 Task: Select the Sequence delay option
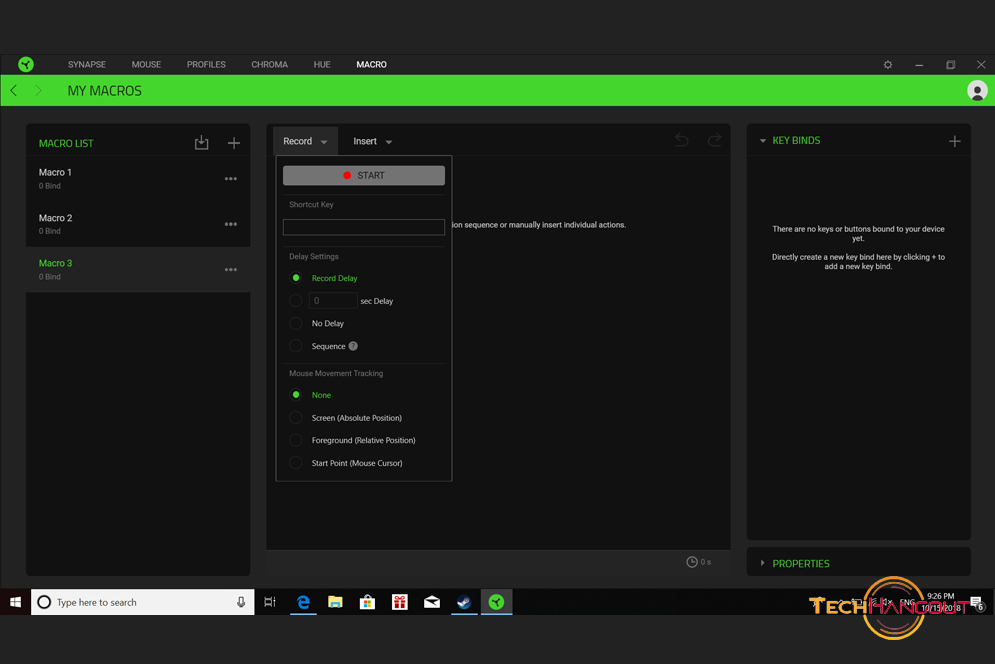coord(296,346)
